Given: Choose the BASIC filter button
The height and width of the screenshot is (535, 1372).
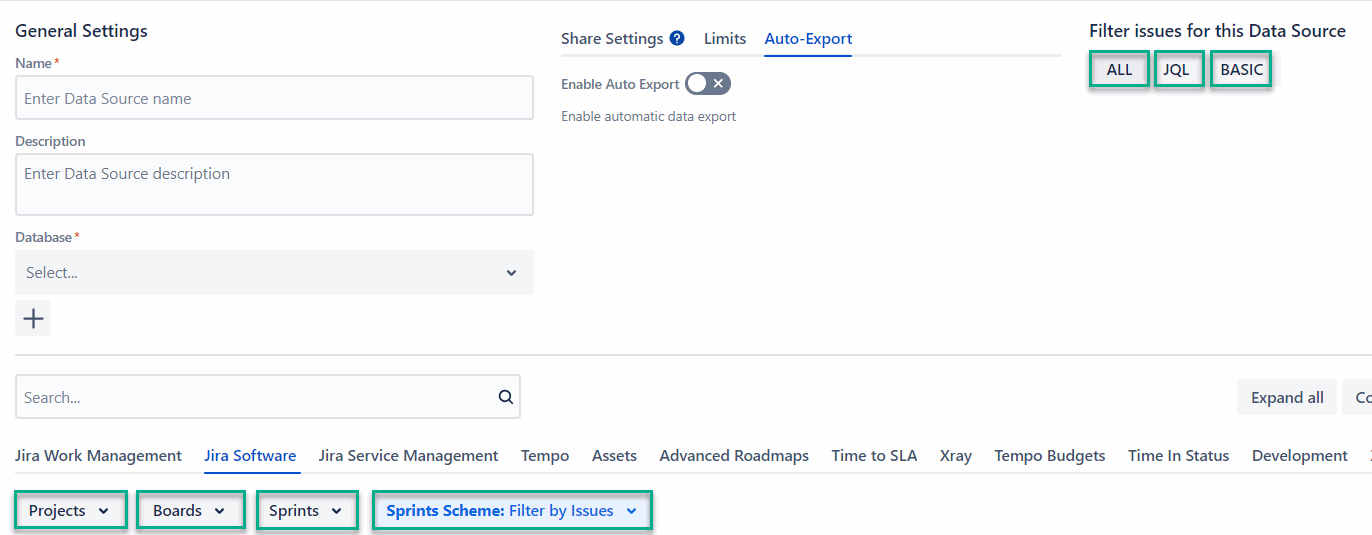Looking at the screenshot, I should point(1241,70).
